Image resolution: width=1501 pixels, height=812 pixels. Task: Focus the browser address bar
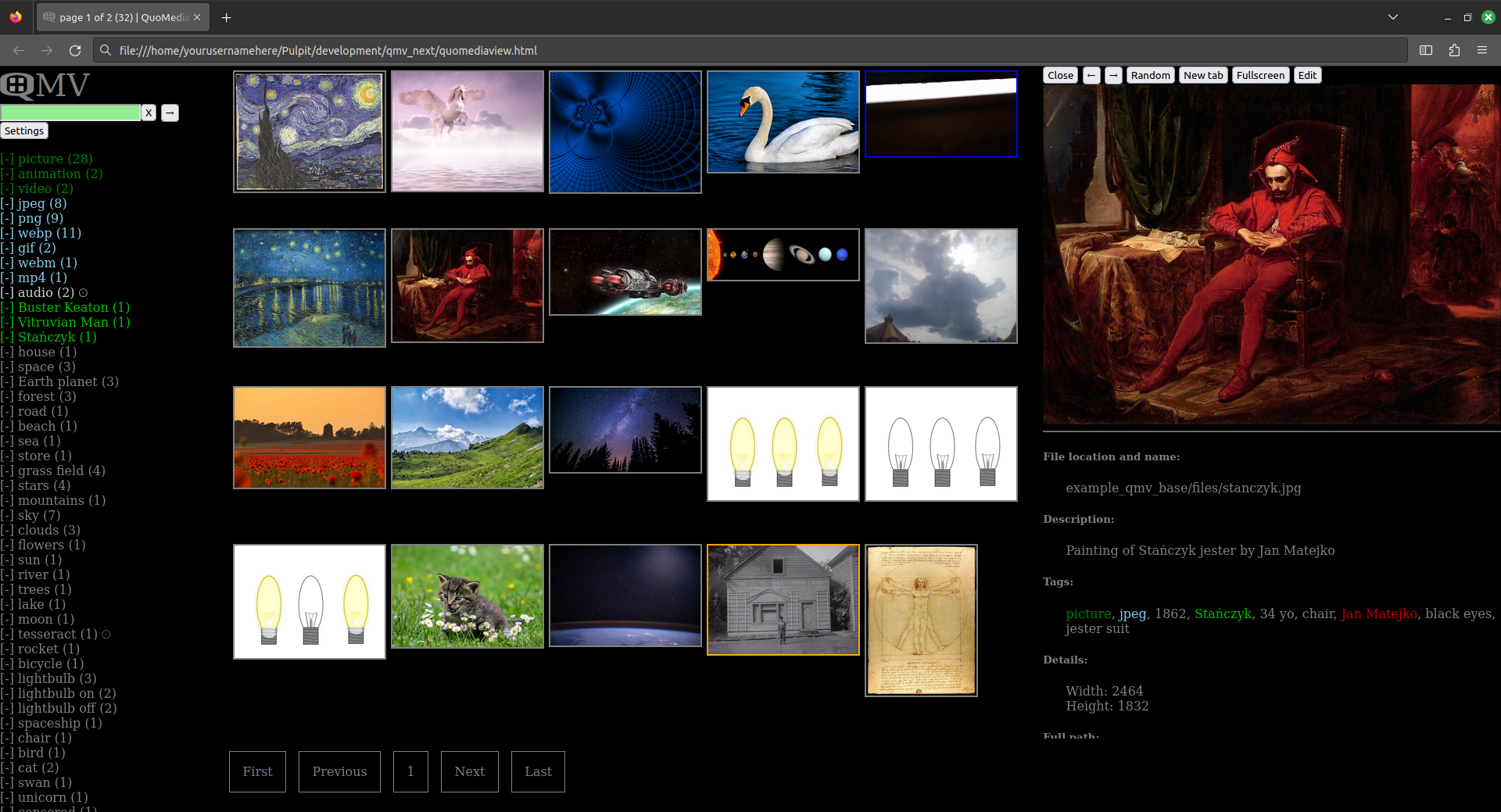tap(750, 50)
